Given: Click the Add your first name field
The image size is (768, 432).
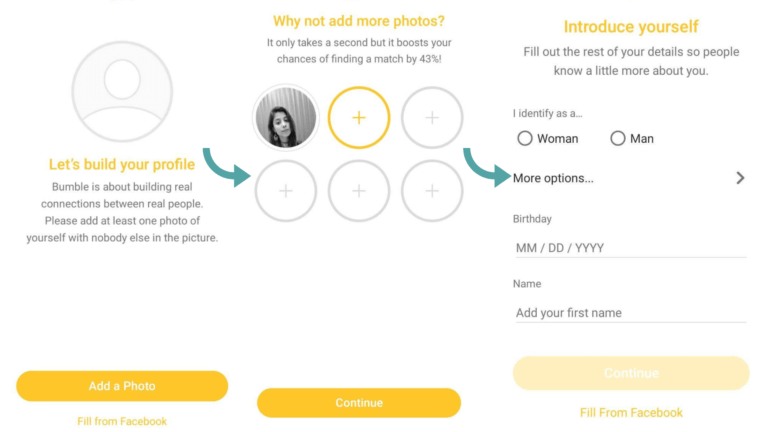Looking at the screenshot, I should click(x=630, y=312).
